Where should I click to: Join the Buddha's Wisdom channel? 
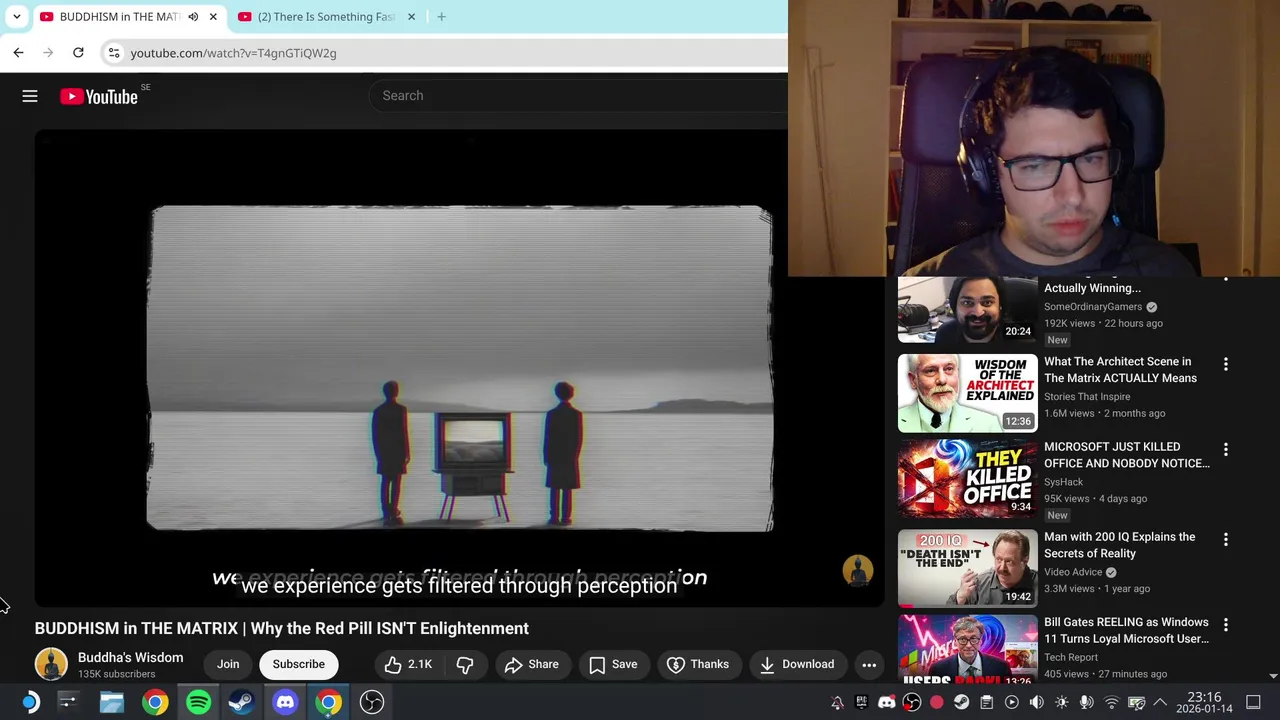tap(228, 664)
